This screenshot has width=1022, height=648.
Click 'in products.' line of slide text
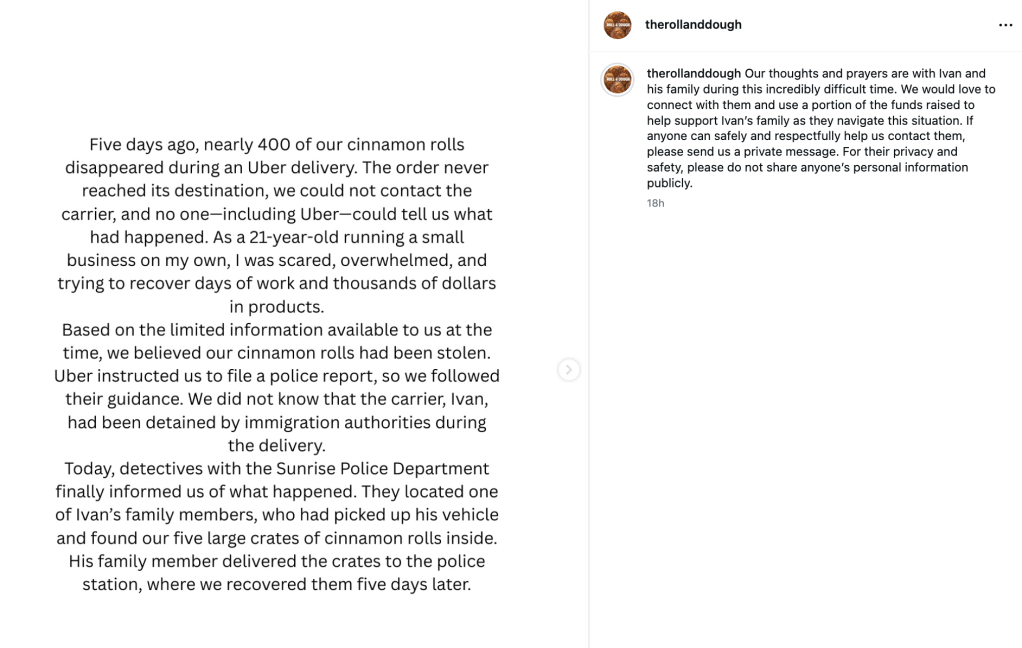pos(276,306)
